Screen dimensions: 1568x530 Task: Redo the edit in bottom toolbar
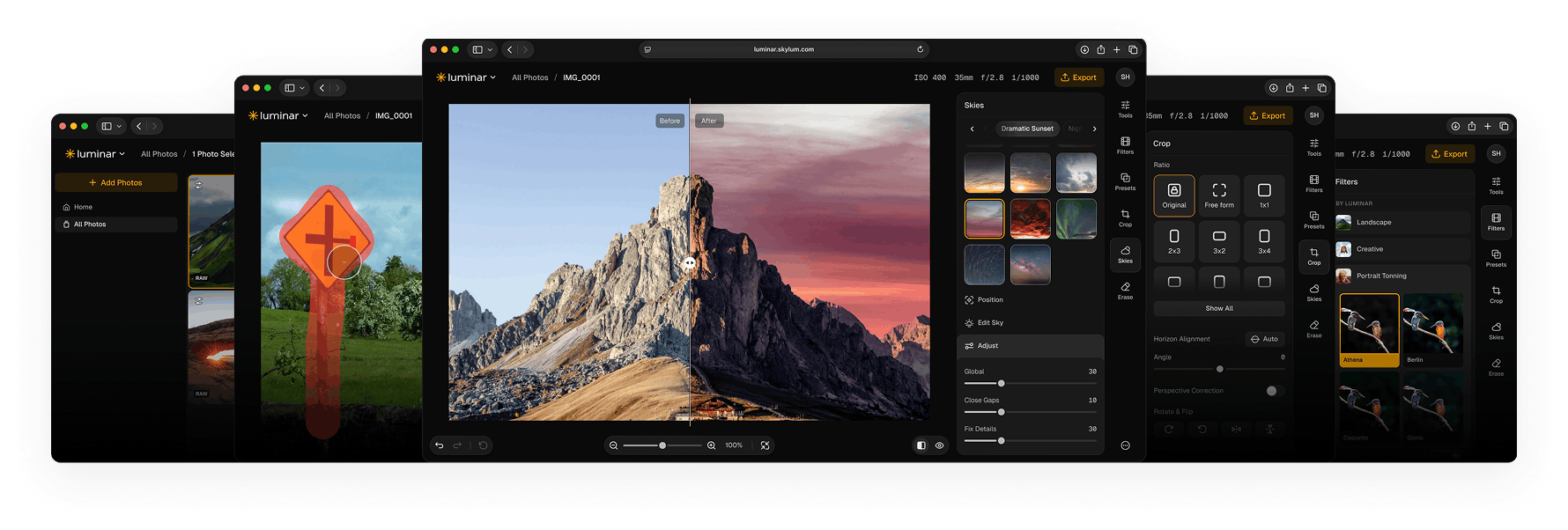[x=457, y=445]
